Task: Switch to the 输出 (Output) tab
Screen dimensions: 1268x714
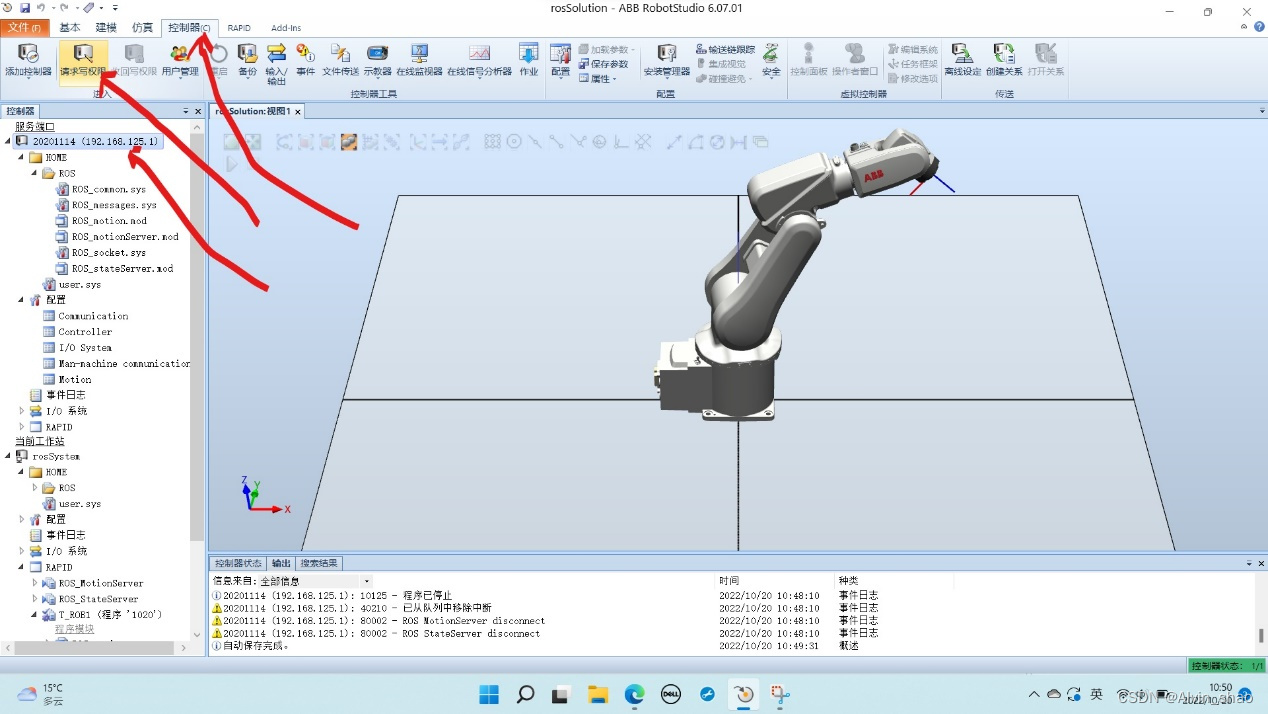Action: pyautogui.click(x=281, y=563)
